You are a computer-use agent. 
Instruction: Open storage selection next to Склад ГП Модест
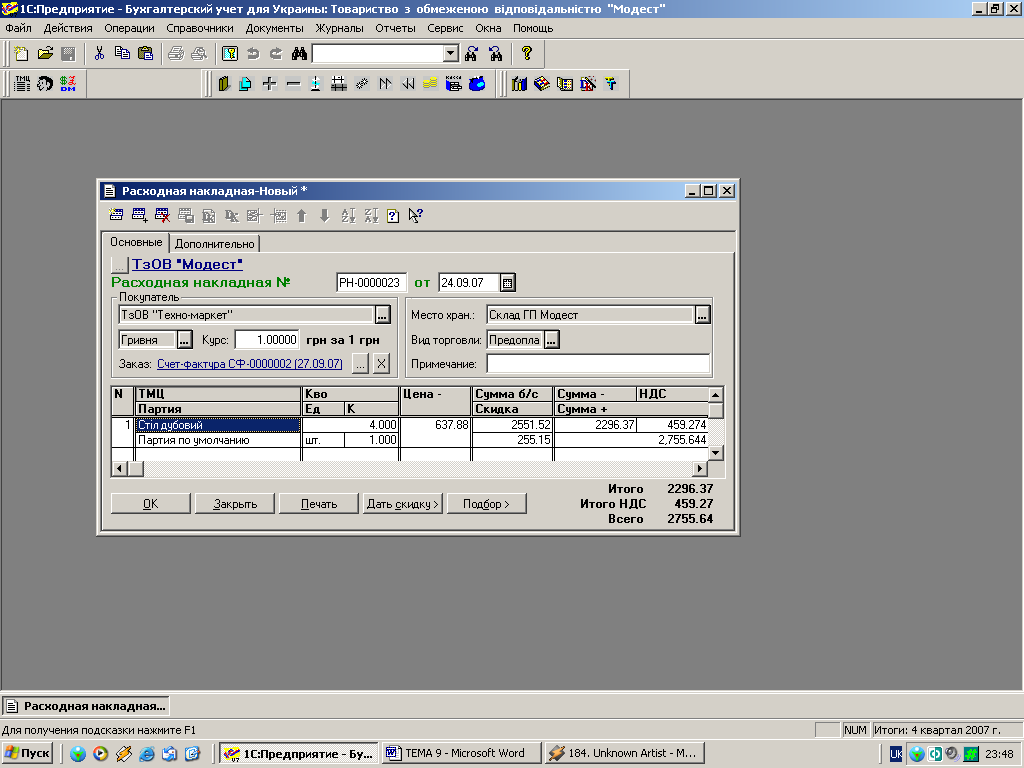click(702, 315)
